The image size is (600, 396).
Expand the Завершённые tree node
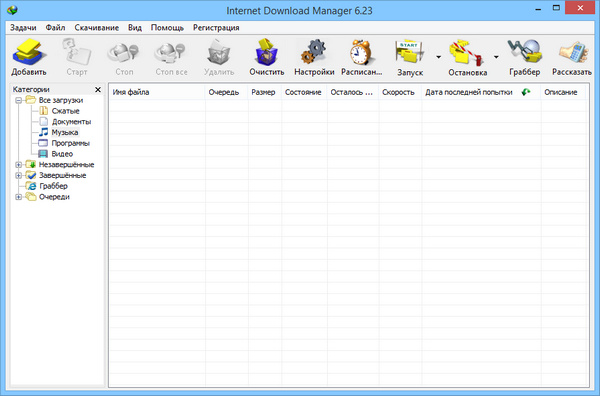coord(18,175)
